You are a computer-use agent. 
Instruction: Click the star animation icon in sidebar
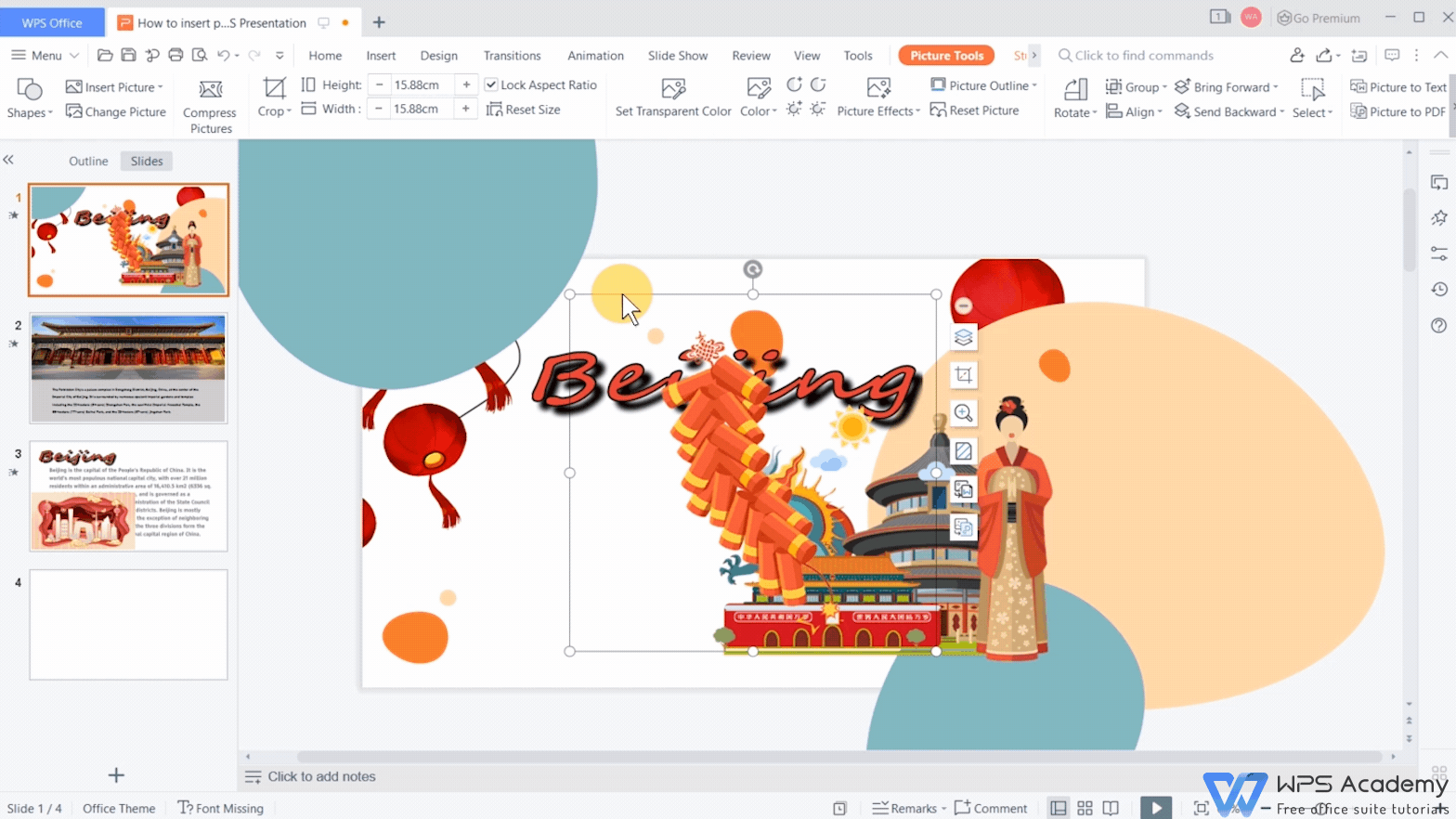[1439, 217]
